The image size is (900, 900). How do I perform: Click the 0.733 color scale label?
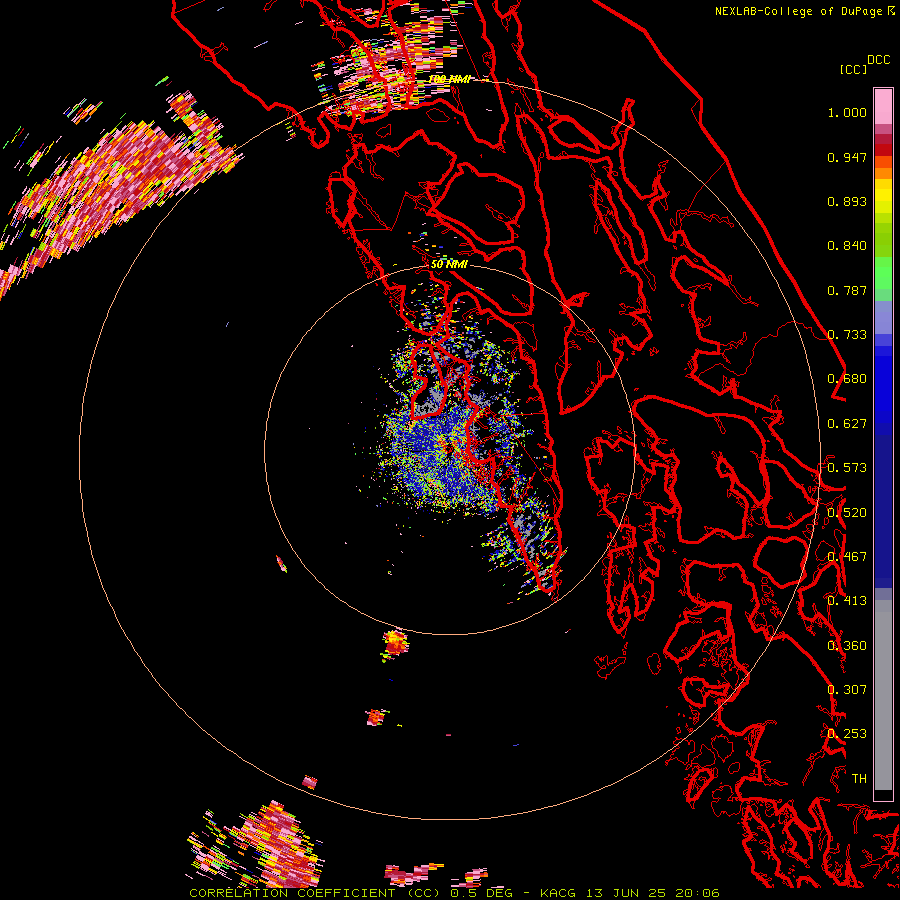(847, 335)
